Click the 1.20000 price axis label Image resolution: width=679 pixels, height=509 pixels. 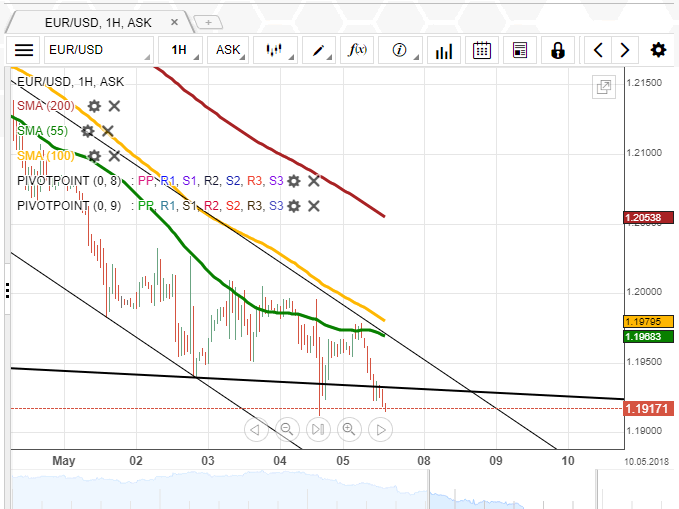click(x=644, y=292)
